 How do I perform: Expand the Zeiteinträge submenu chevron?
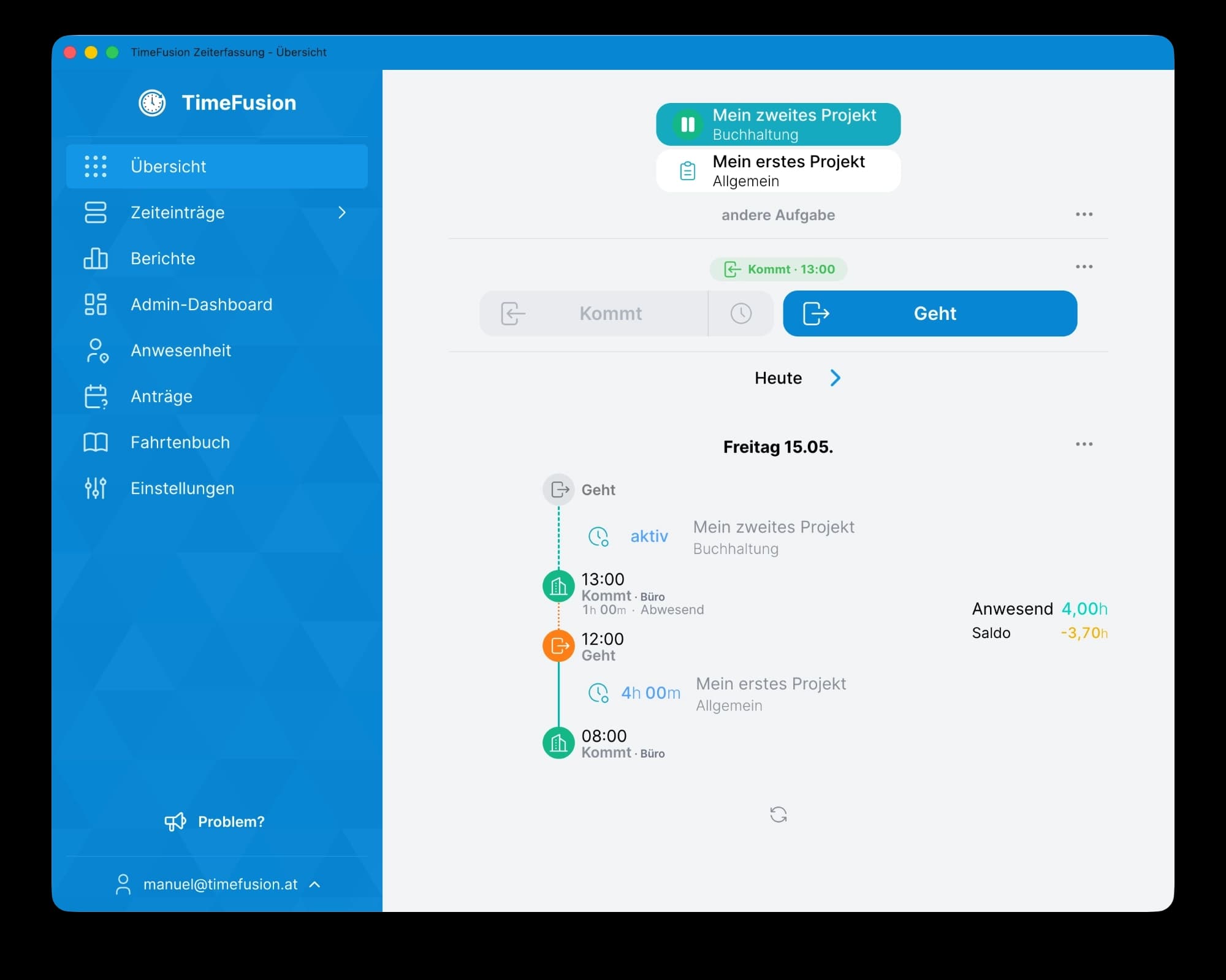coord(342,212)
